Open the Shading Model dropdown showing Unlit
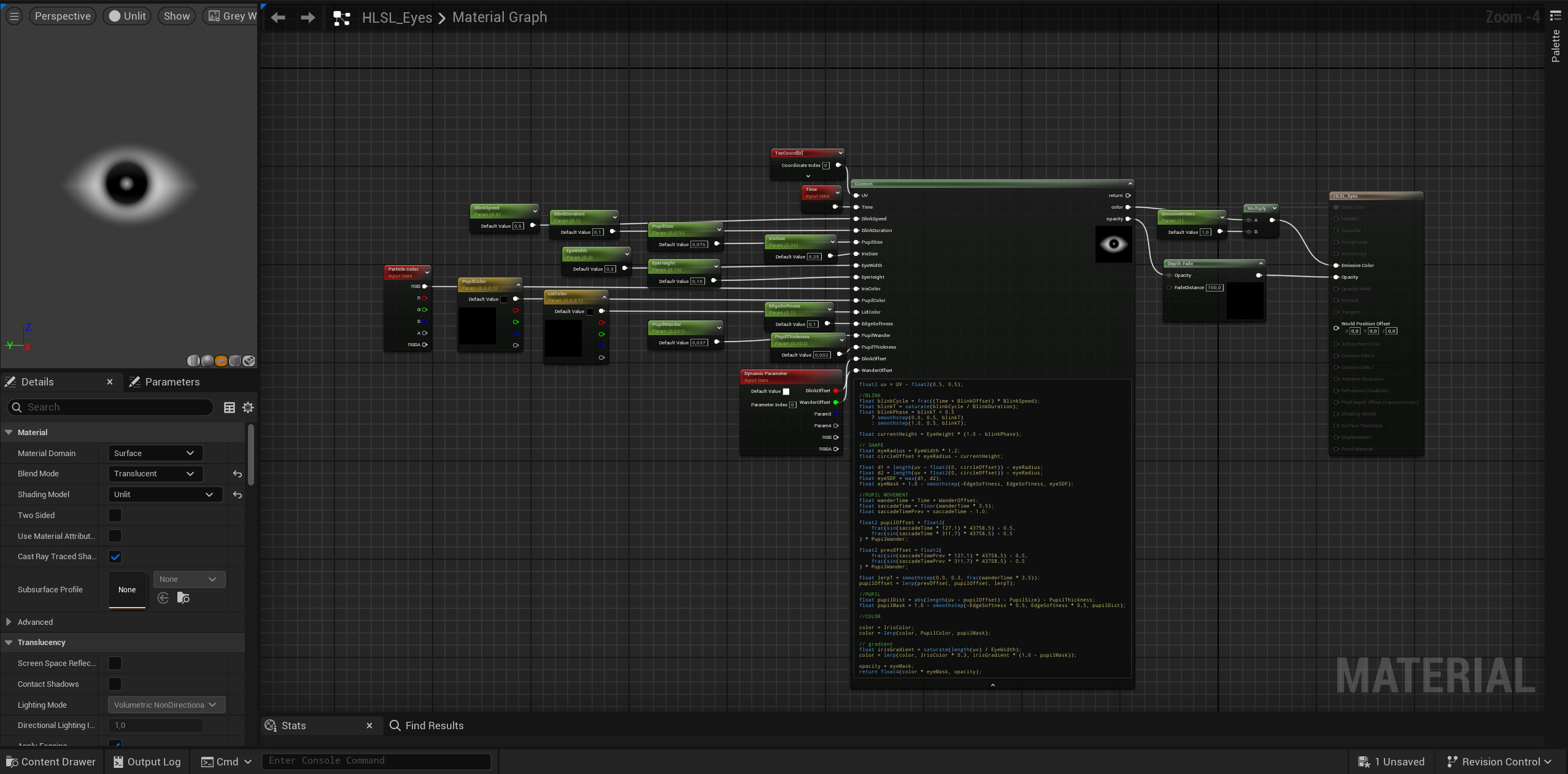This screenshot has height=774, width=1568. [164, 493]
